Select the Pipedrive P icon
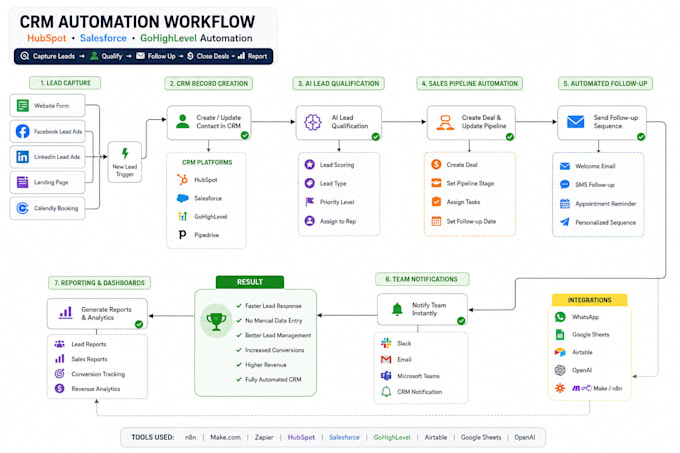Viewport: 680px width, 453px height. point(183,235)
